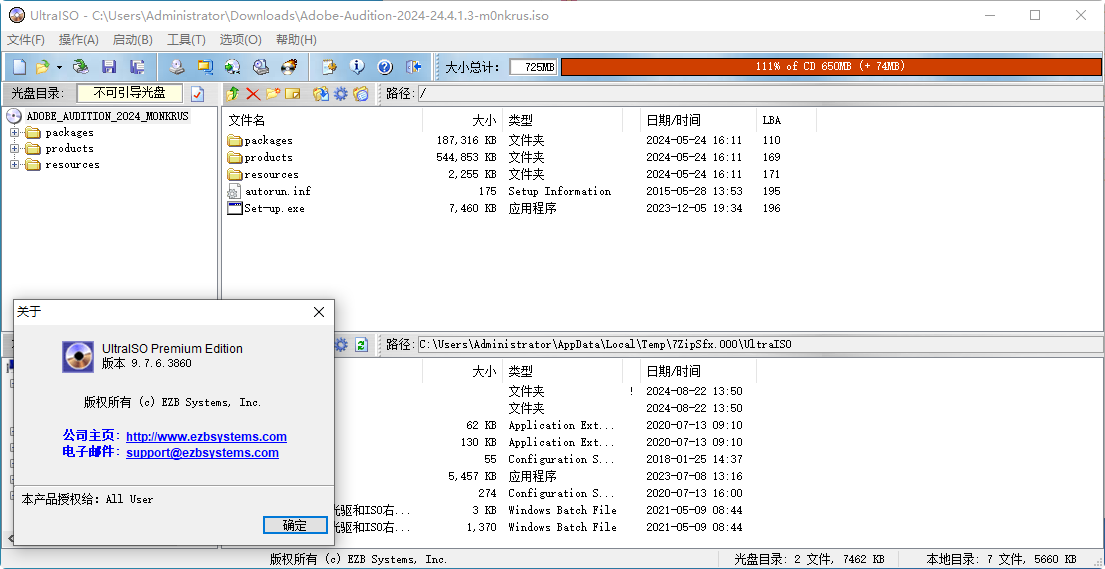Screen dimensions: 1105x569
Task: Click the Burn CD image flame icon
Action: coord(289,67)
